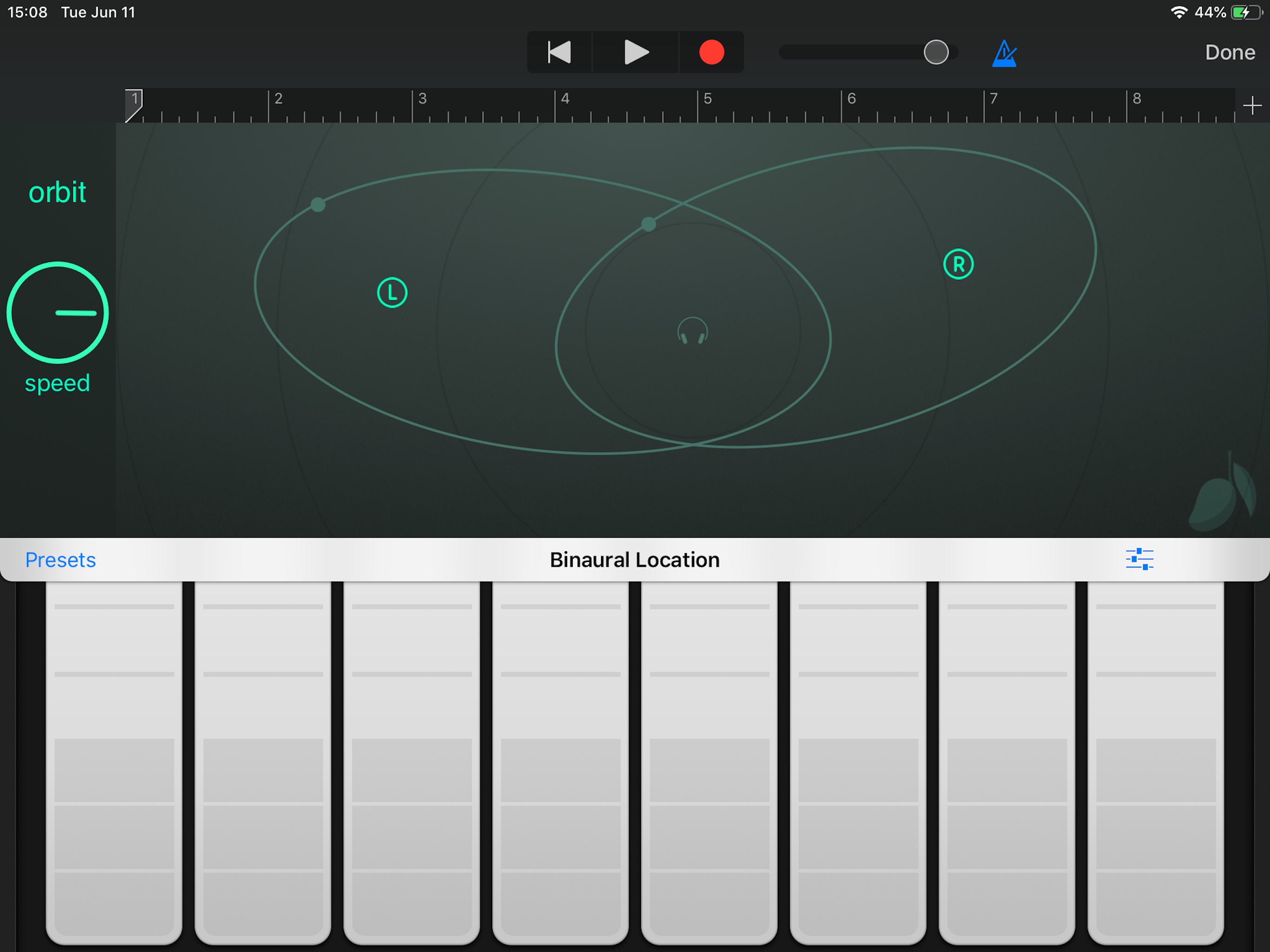Viewport: 1270px width, 952px height.
Task: Add a section with the plus icon
Action: (x=1251, y=106)
